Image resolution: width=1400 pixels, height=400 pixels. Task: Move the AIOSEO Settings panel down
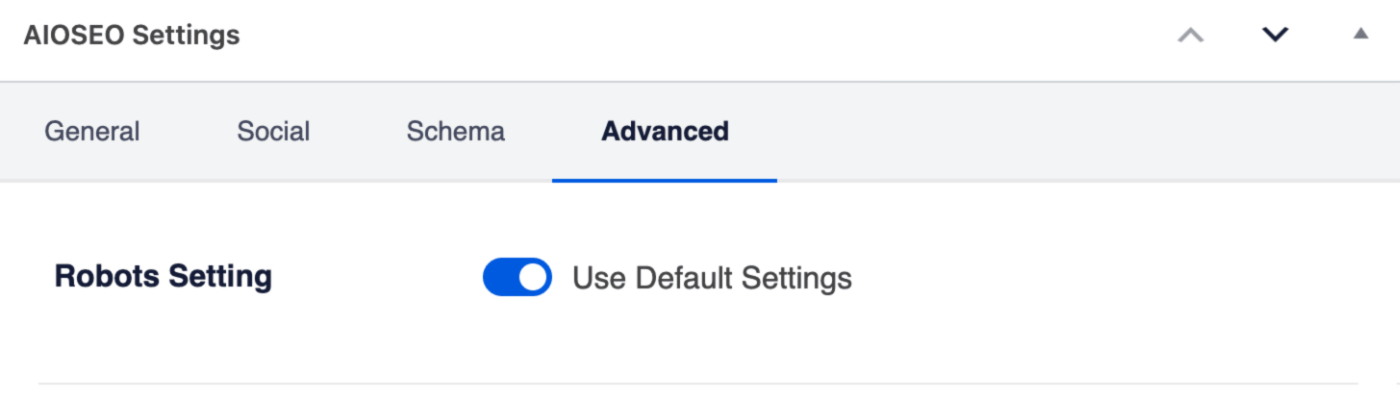(1275, 35)
